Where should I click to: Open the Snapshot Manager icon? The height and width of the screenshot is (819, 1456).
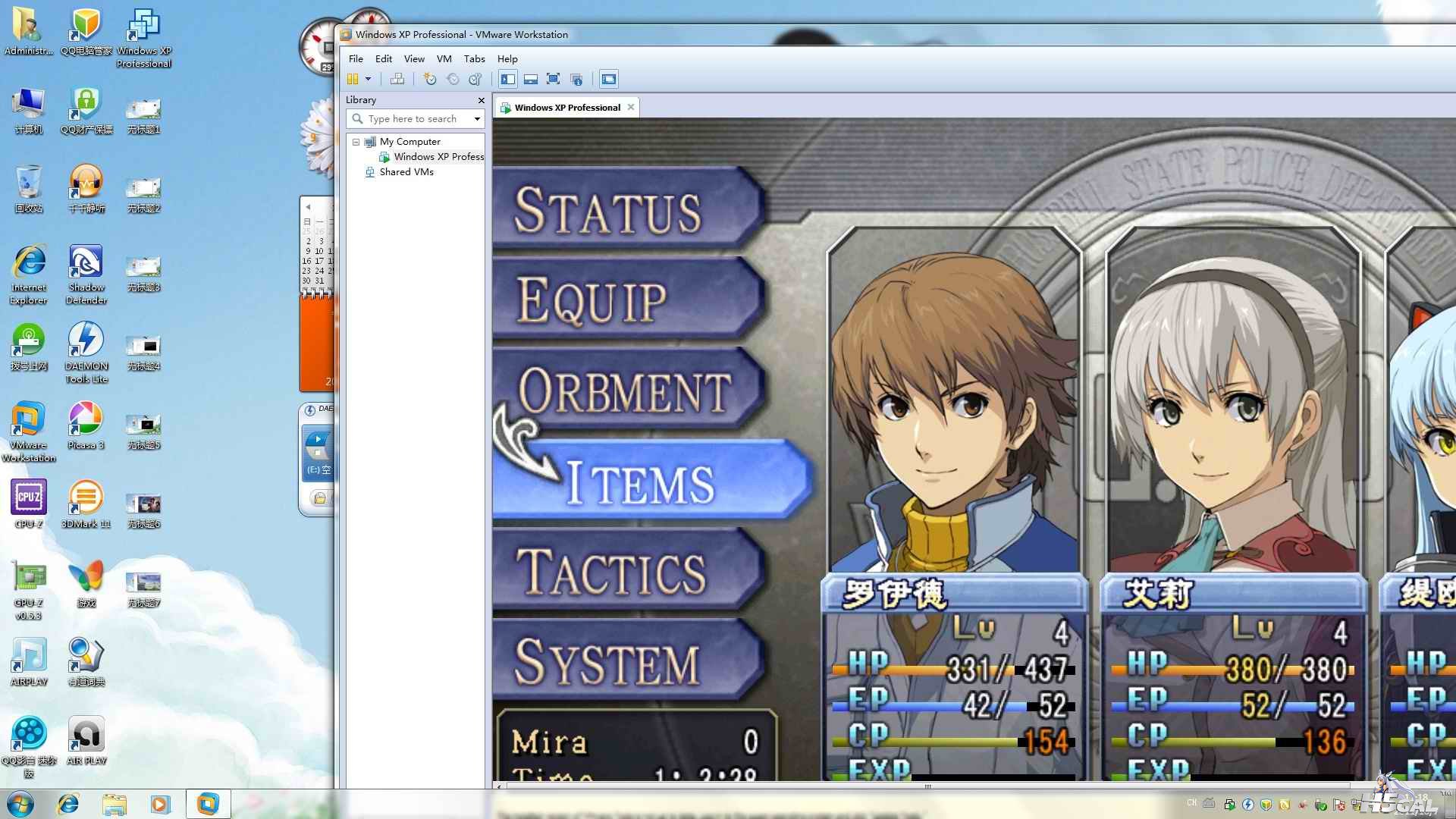(x=475, y=79)
